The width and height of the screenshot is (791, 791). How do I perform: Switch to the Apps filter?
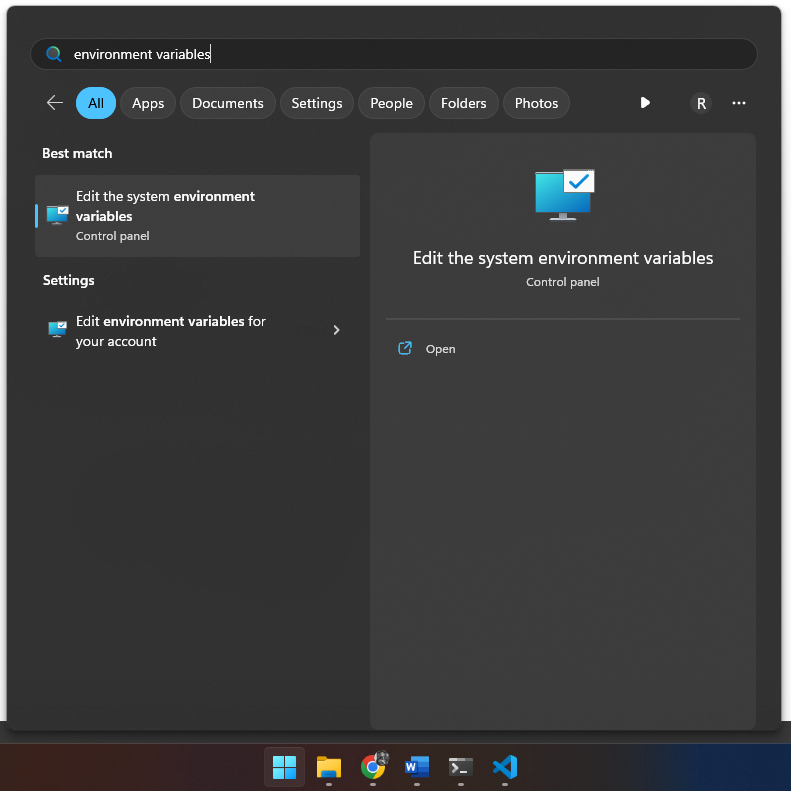tap(148, 103)
